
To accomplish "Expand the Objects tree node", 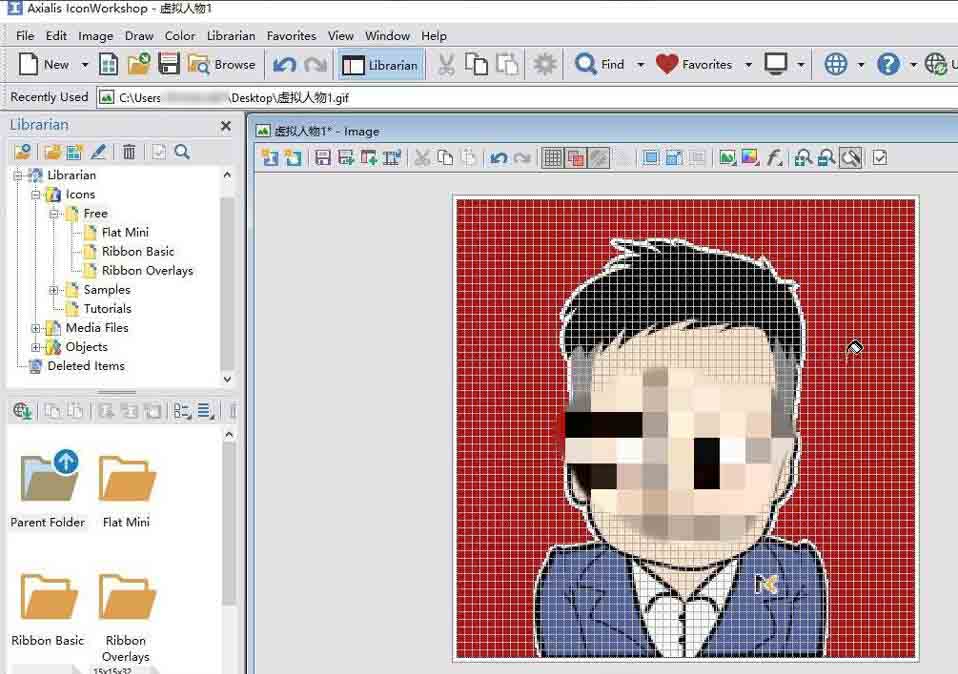I will (36, 347).
